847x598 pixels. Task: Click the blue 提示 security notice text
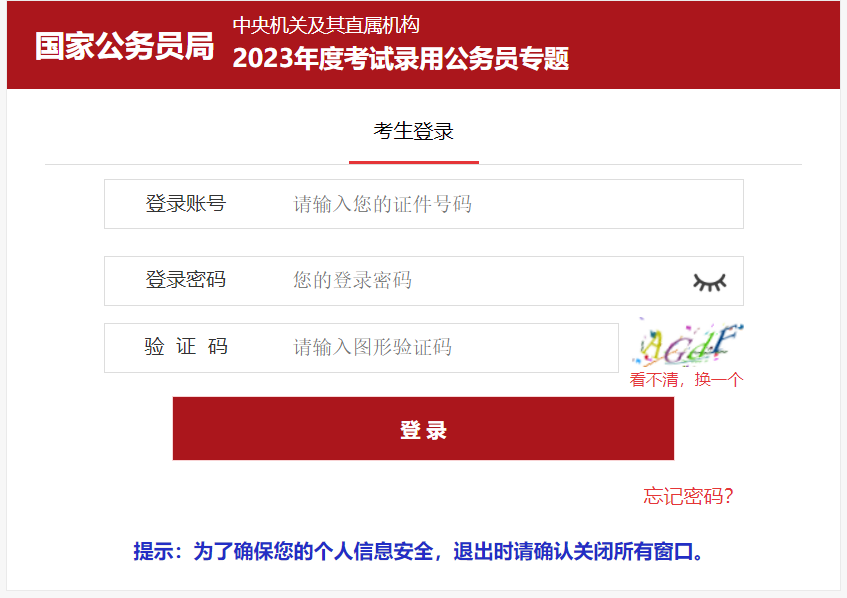(419, 552)
